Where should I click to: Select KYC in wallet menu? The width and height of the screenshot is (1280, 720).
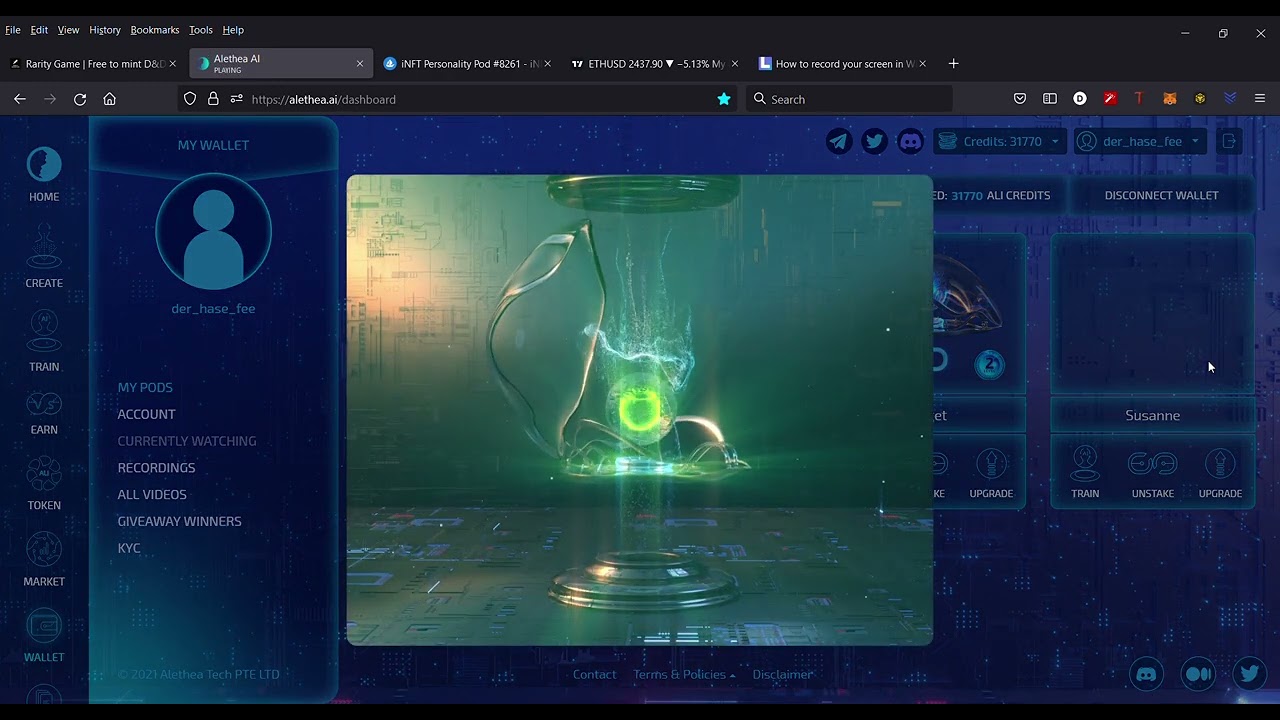click(129, 548)
